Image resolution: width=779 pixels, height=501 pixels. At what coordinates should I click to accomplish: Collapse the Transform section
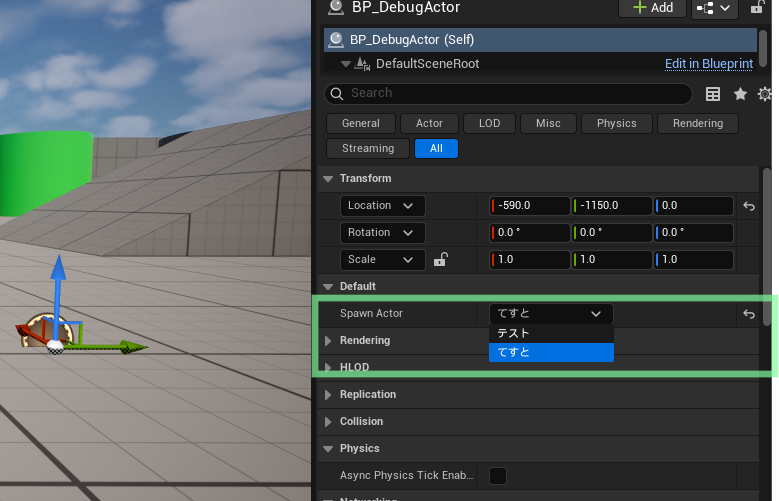328,178
